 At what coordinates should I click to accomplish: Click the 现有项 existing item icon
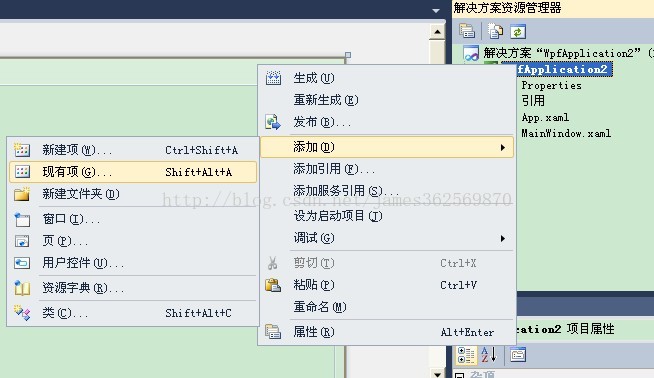22,172
